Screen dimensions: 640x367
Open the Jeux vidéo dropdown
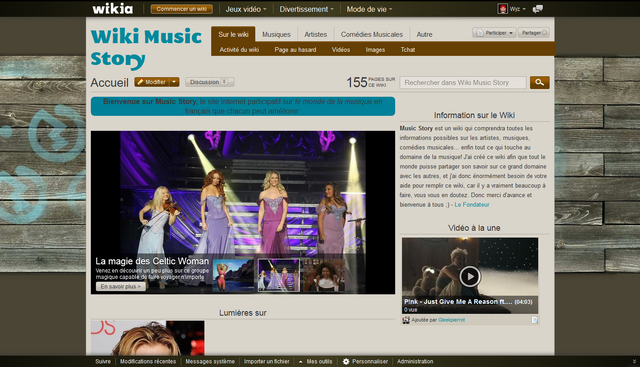click(246, 9)
